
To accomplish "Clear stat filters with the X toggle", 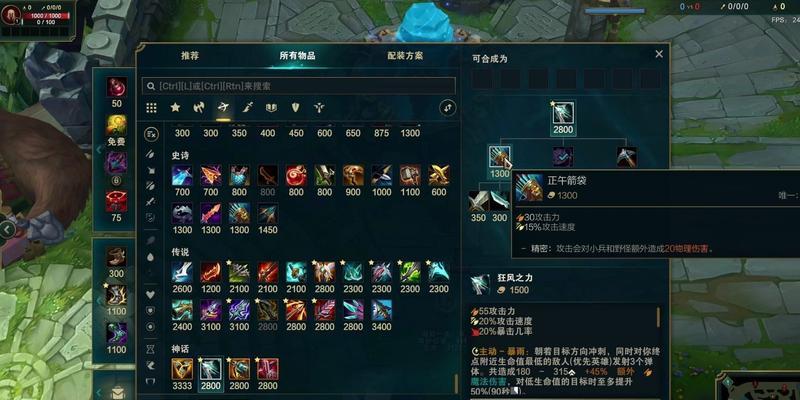I will click(151, 134).
